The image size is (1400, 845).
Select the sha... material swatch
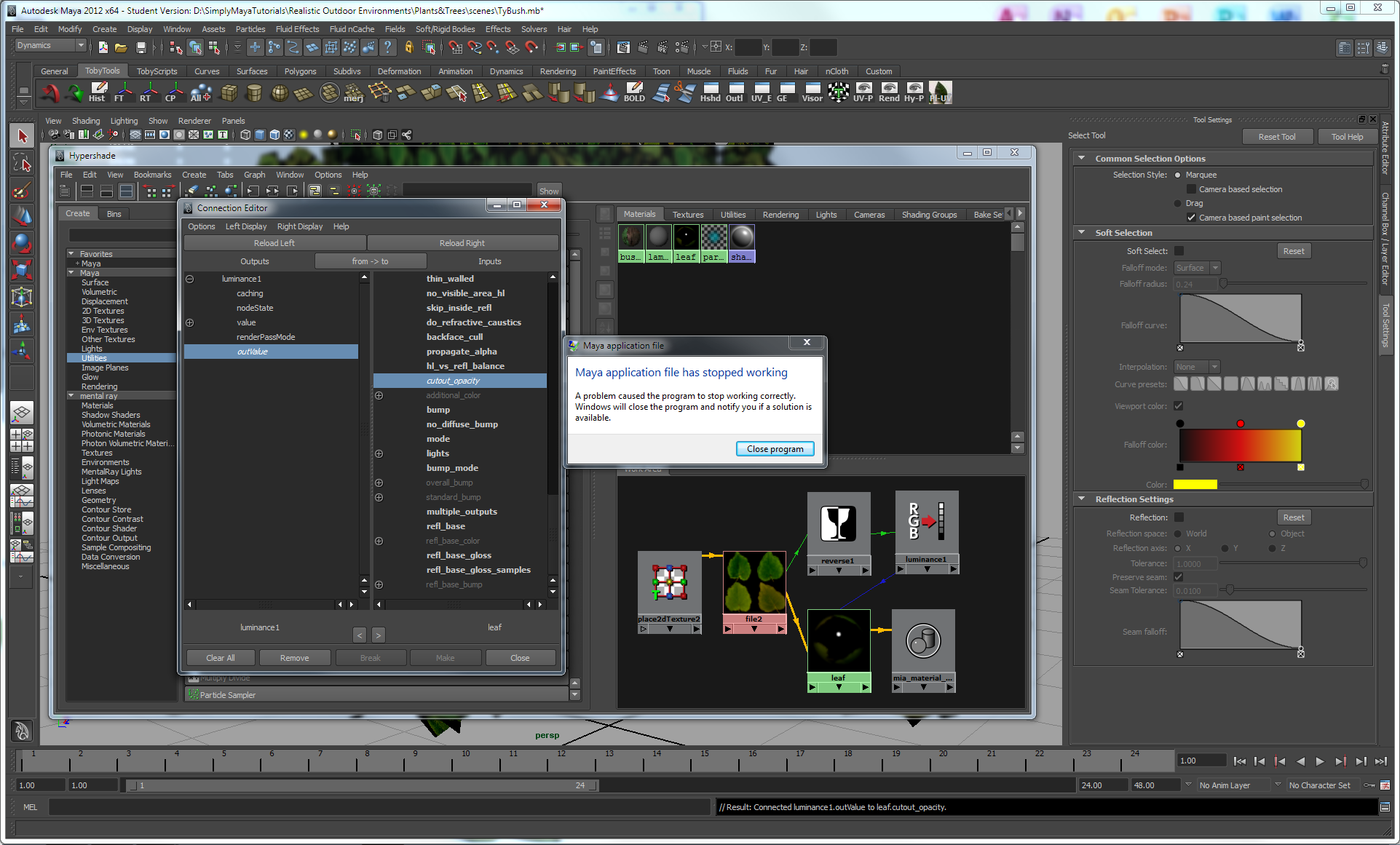pyautogui.click(x=742, y=243)
